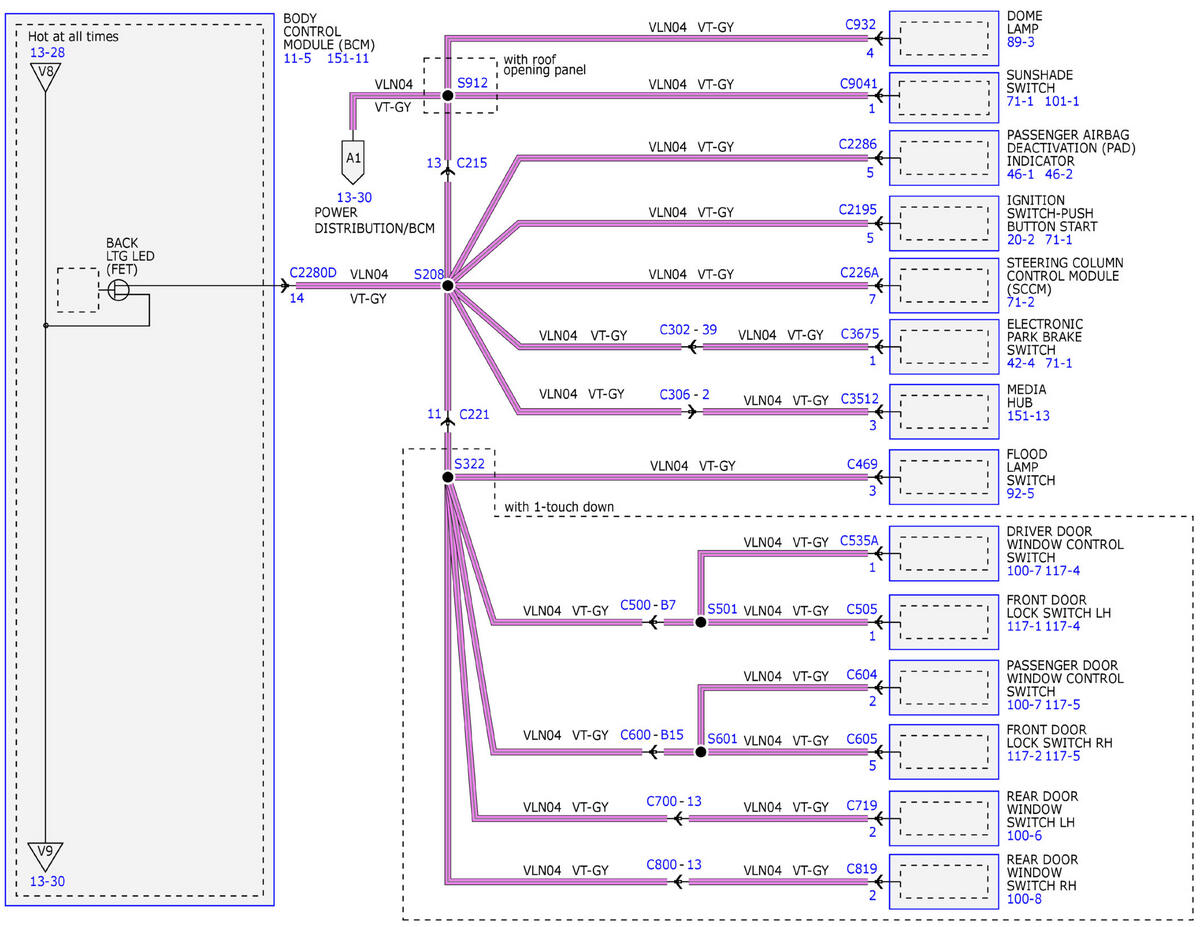Open Dome Lamp connector C932
The image size is (1200, 927).
860,26
